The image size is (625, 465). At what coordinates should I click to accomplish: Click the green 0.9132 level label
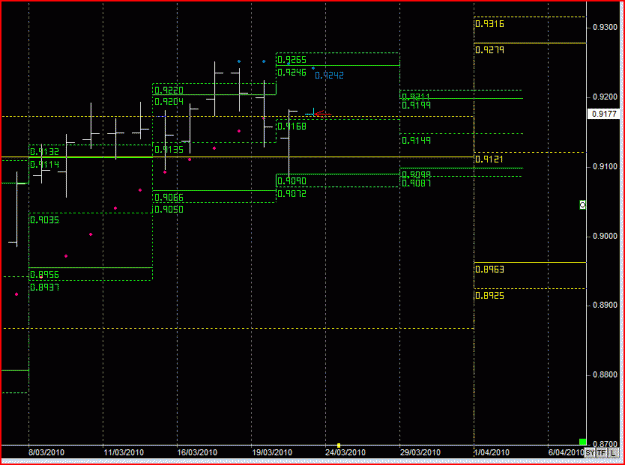(x=45, y=151)
